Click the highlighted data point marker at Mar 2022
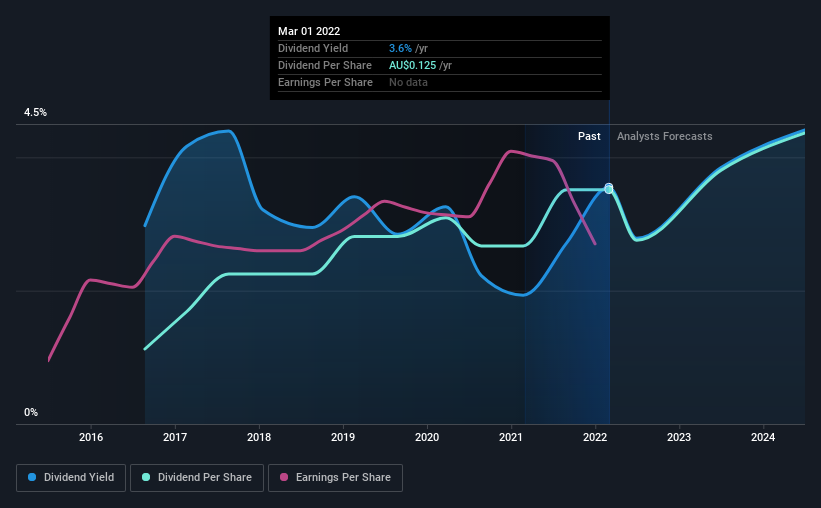 pyautogui.click(x=608, y=189)
